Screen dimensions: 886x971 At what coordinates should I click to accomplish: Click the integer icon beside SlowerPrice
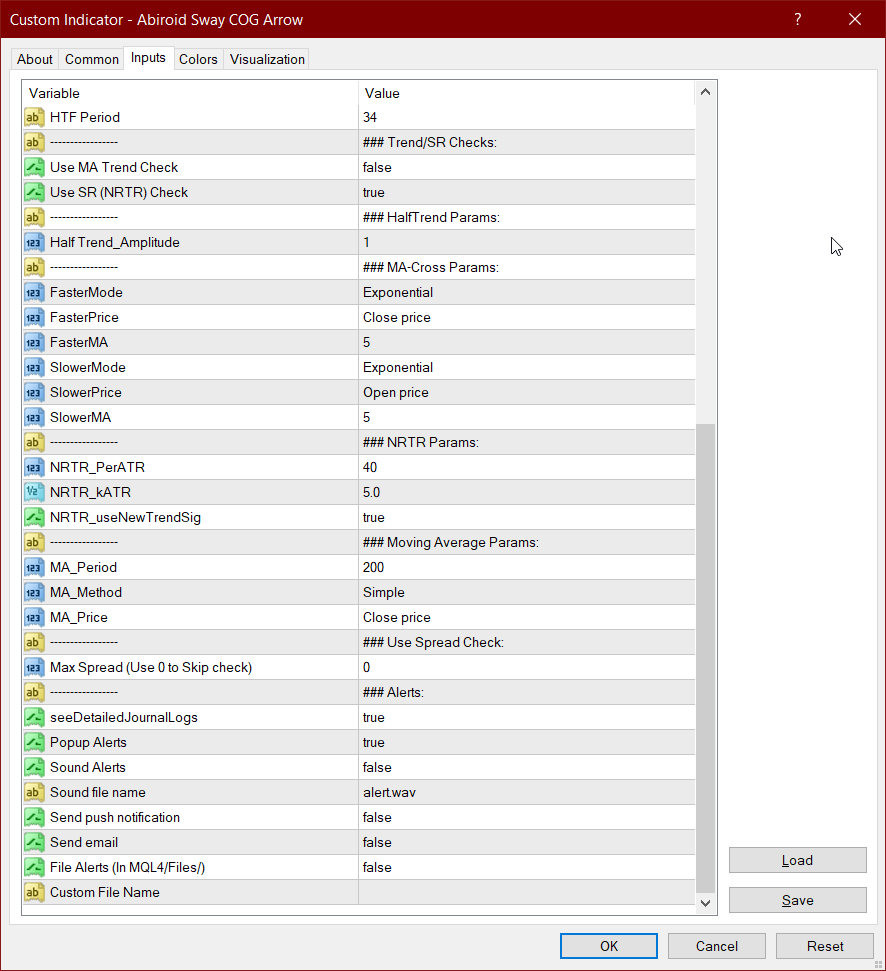[x=34, y=392]
